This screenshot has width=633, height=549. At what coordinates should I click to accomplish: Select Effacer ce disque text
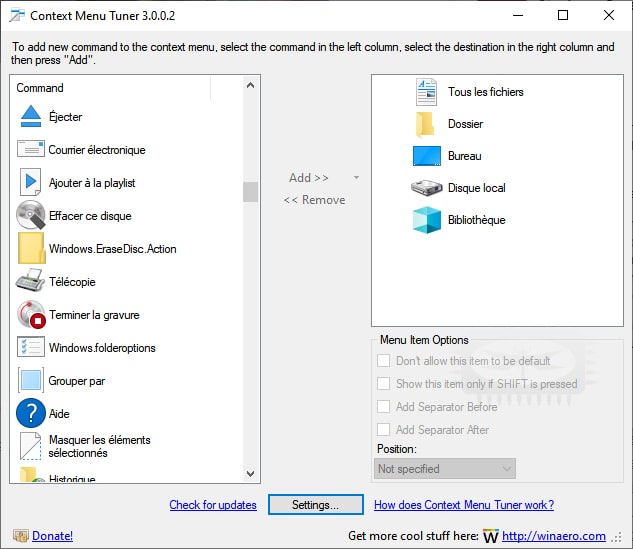(90, 216)
